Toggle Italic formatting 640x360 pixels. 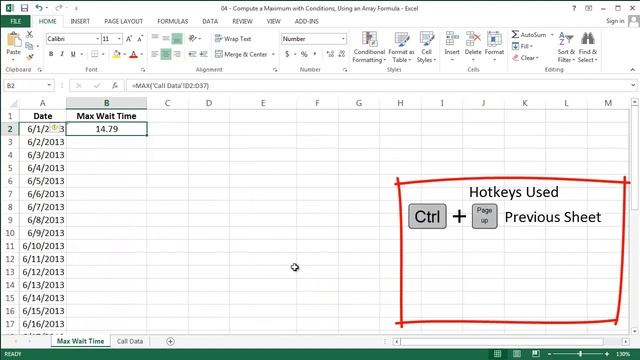[62, 54]
